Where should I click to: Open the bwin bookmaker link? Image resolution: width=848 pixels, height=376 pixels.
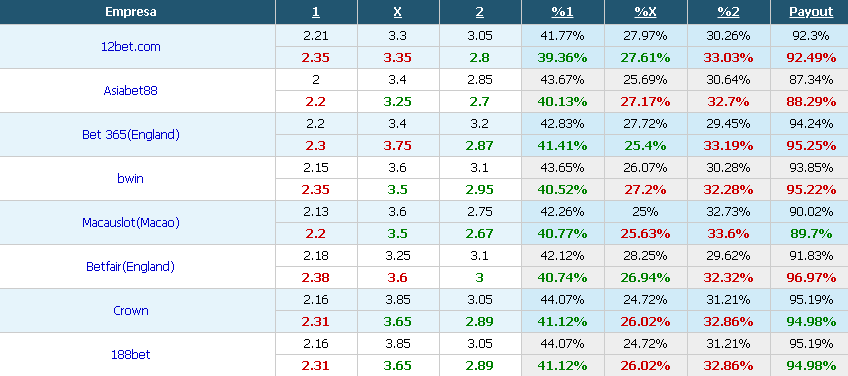130,179
